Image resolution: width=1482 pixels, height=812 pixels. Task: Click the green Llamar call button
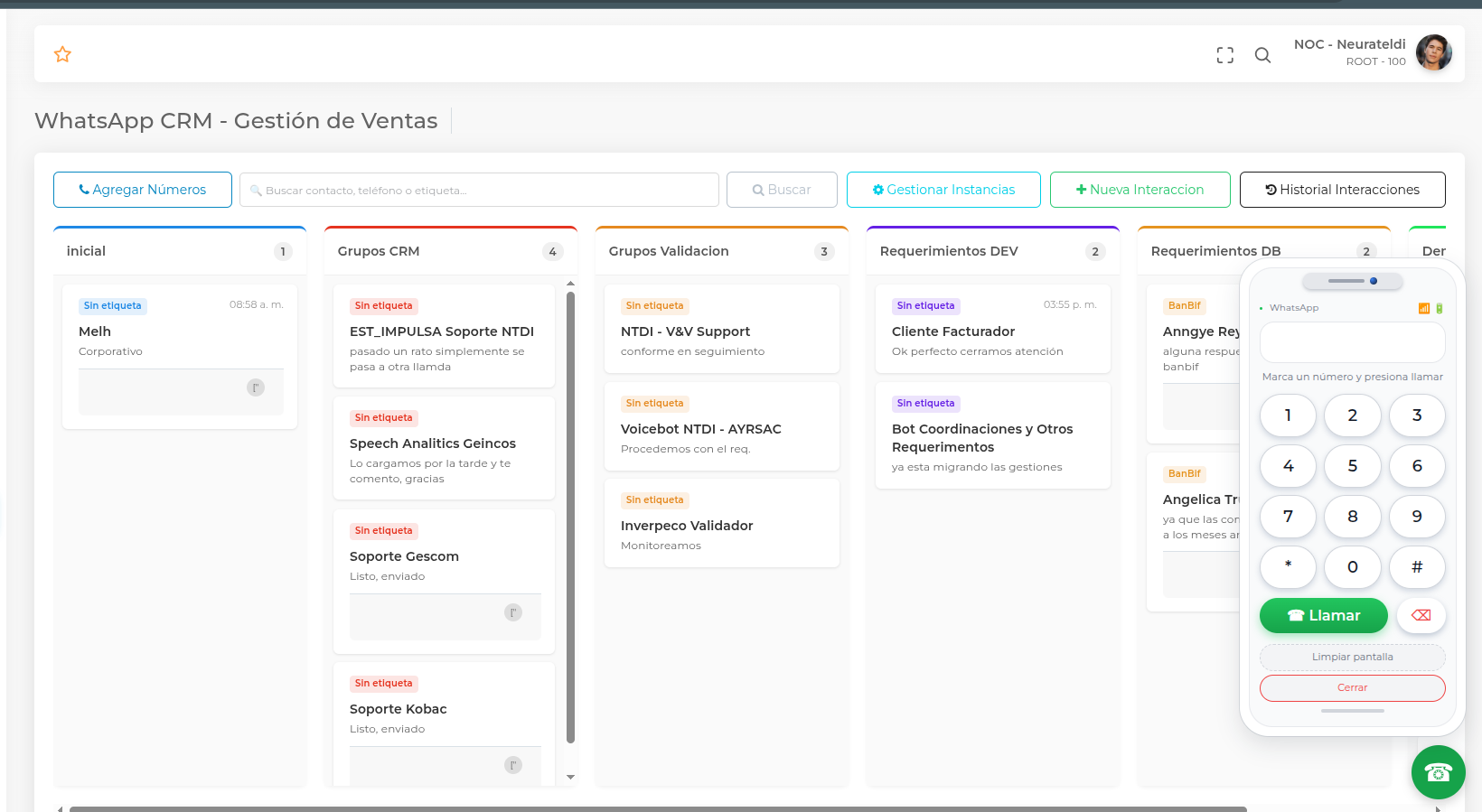pos(1324,615)
